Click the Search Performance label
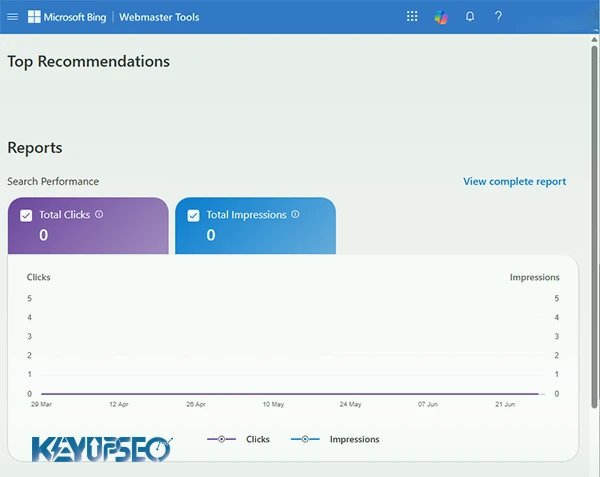Screen dimensions: 600x477 53,181
